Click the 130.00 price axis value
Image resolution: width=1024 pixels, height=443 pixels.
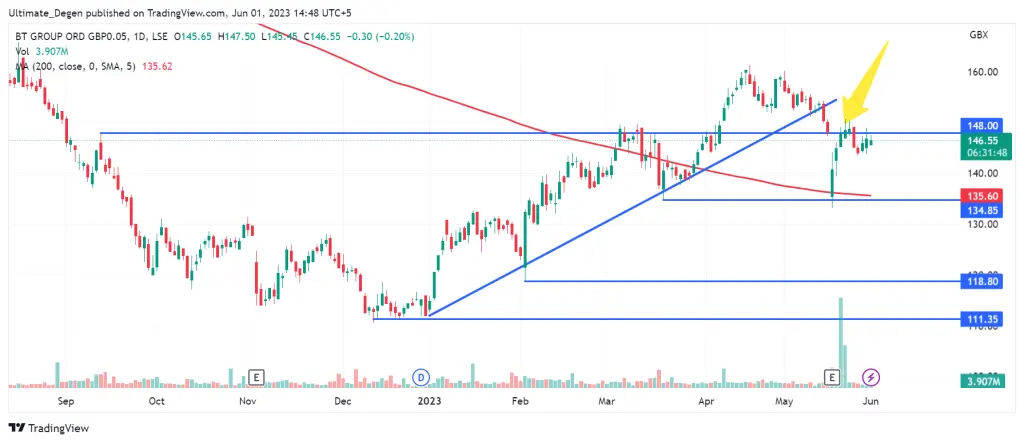tap(985, 224)
